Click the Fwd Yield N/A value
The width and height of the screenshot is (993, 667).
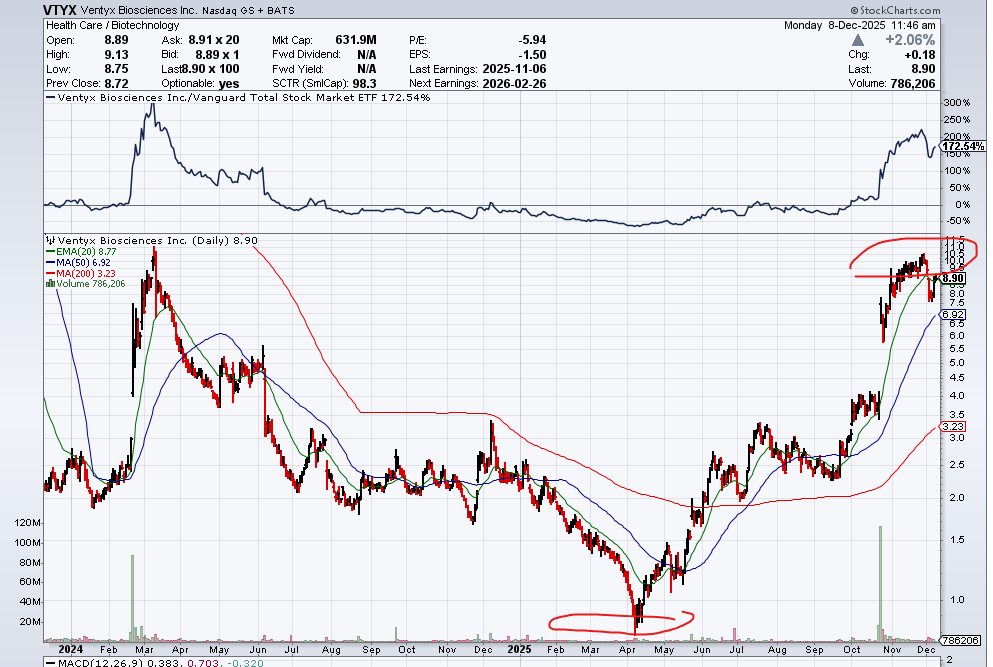pos(367,69)
